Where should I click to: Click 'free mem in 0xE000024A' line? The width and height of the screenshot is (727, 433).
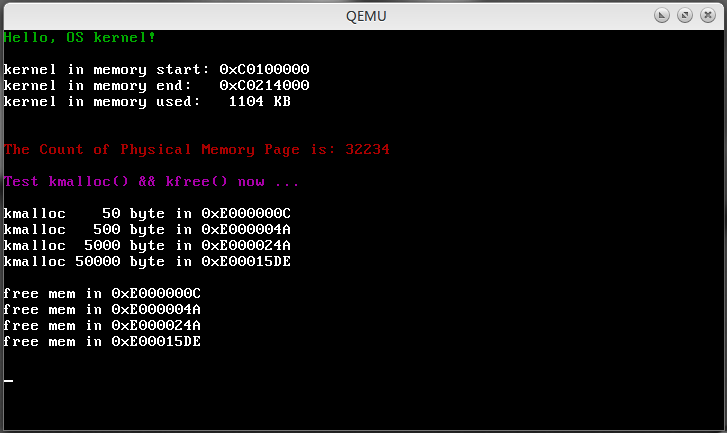[x=102, y=325]
